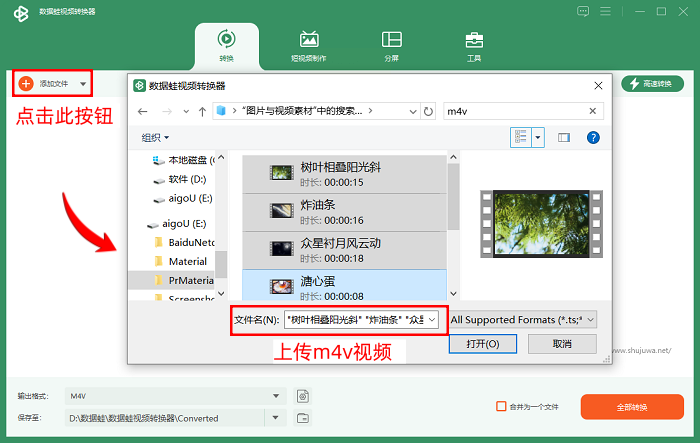
Task: Open recent locations dropdown in dialog
Action: pos(186,111)
